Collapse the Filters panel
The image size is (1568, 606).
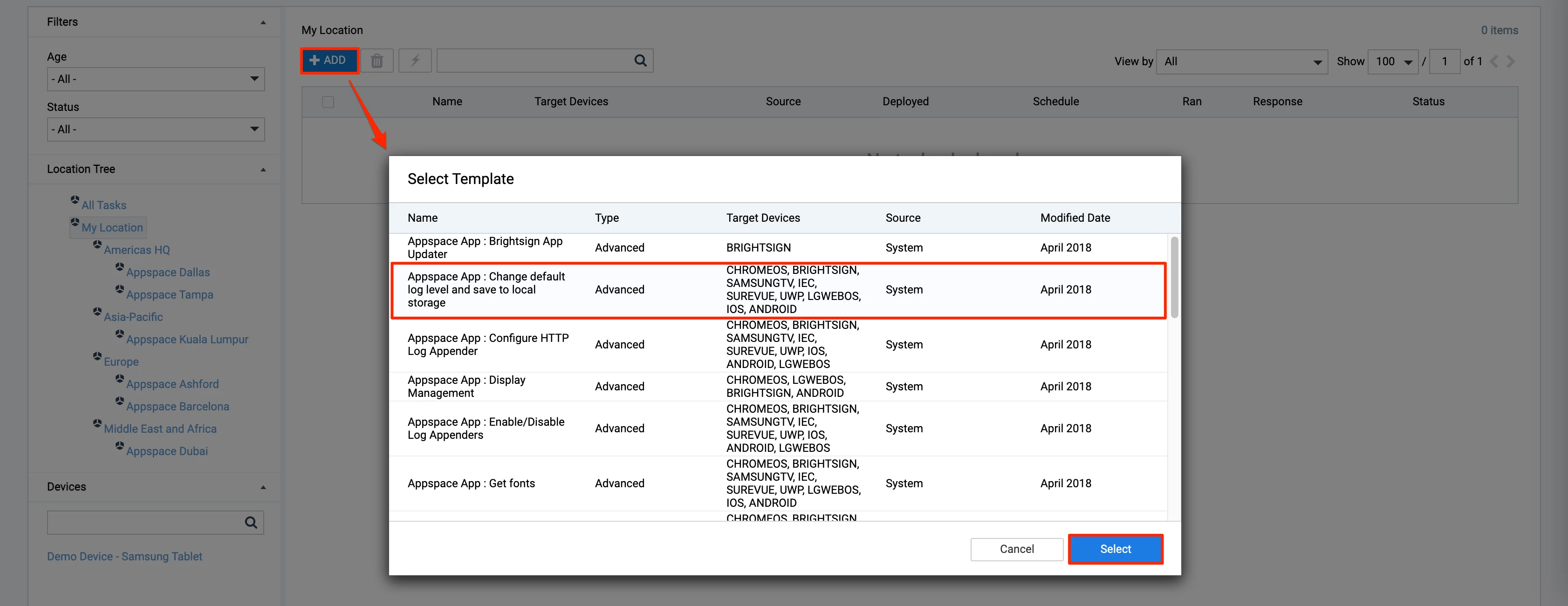(263, 22)
